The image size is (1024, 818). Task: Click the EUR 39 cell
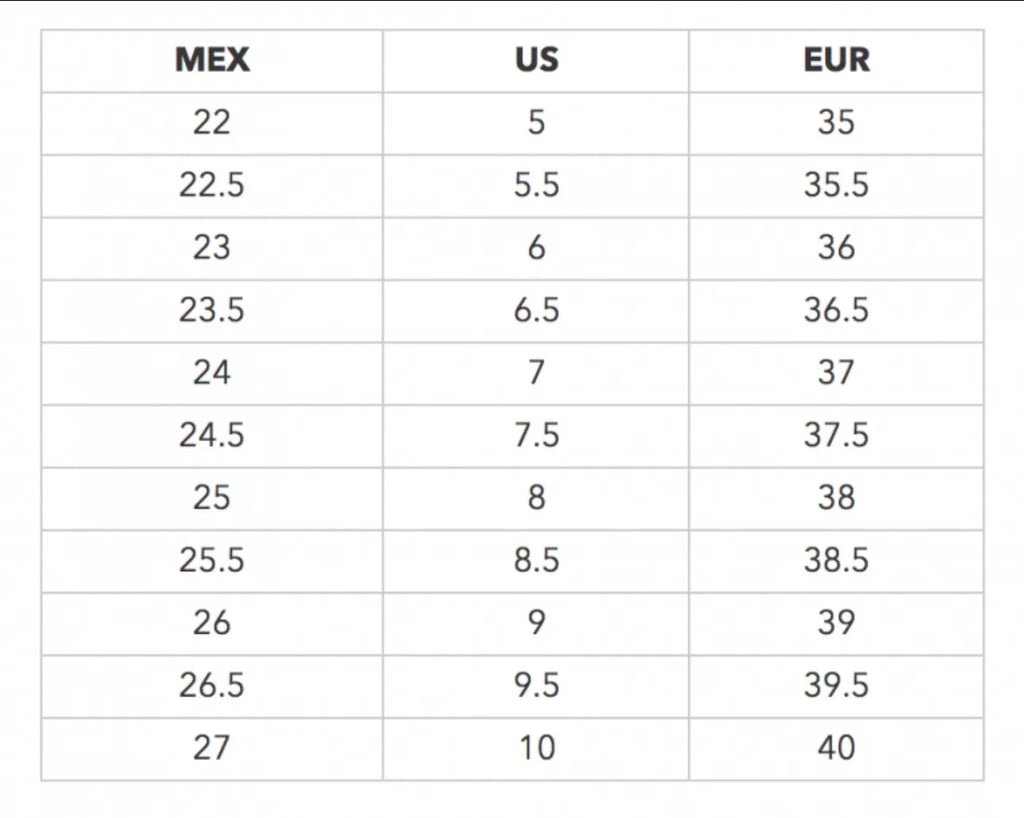(x=837, y=624)
